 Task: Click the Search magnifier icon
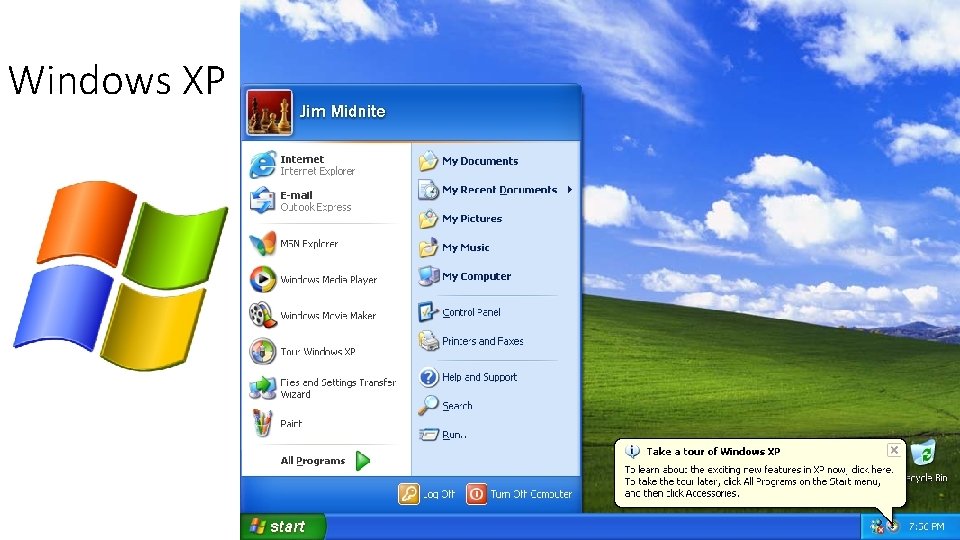pos(429,405)
